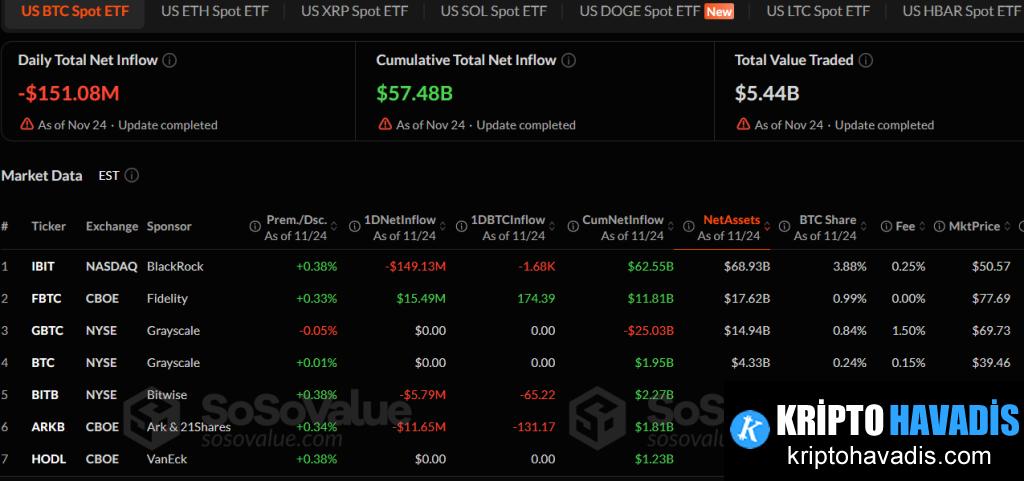This screenshot has width=1024, height=481.
Task: Click warning icon under Daily Total Net Inflow
Action: pyautogui.click(x=27, y=124)
